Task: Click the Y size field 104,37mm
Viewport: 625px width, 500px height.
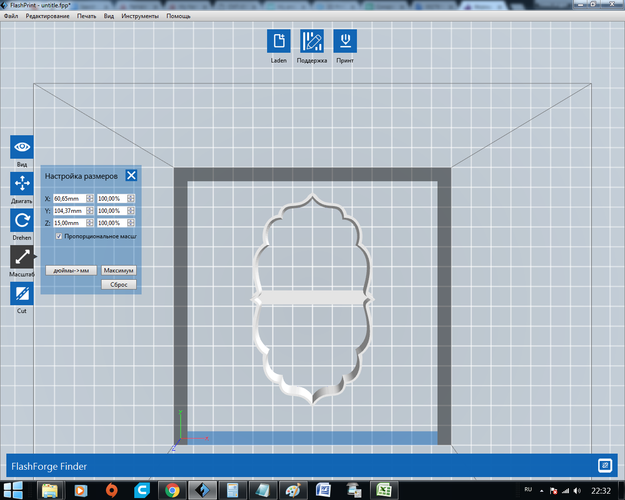Action: tap(70, 211)
